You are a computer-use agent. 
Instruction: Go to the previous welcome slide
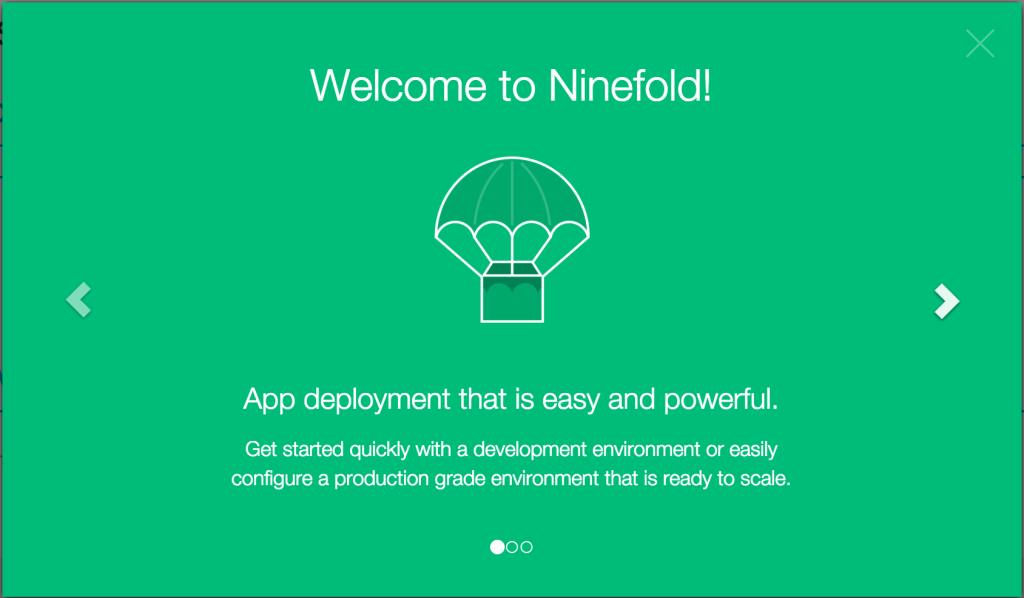tap(79, 300)
